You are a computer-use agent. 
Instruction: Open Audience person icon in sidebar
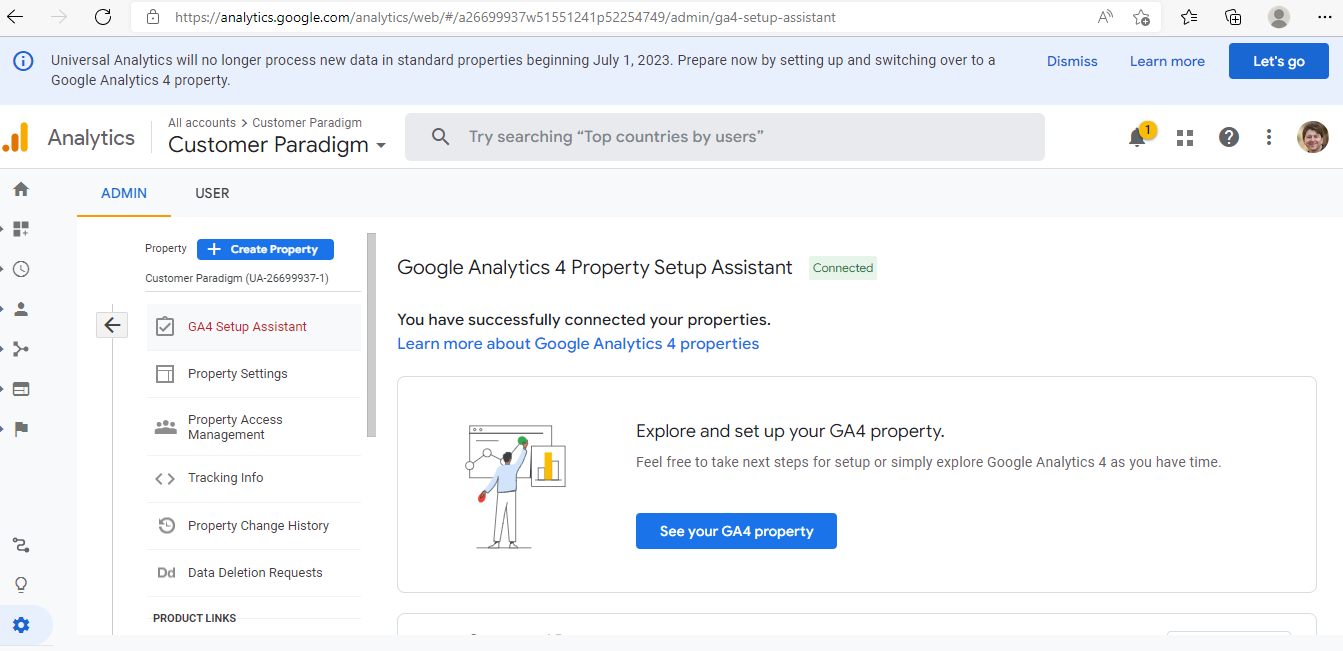pyautogui.click(x=21, y=309)
